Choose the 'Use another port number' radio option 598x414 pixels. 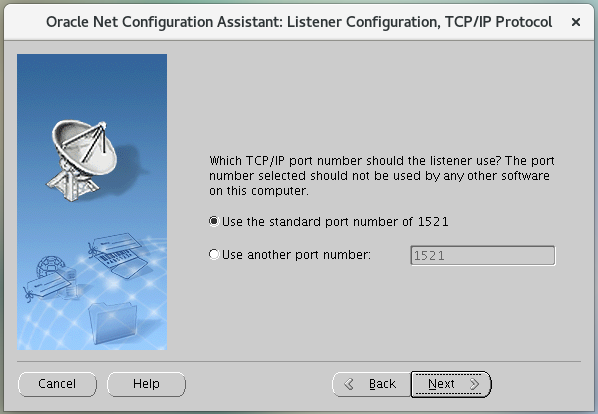[x=214, y=254]
